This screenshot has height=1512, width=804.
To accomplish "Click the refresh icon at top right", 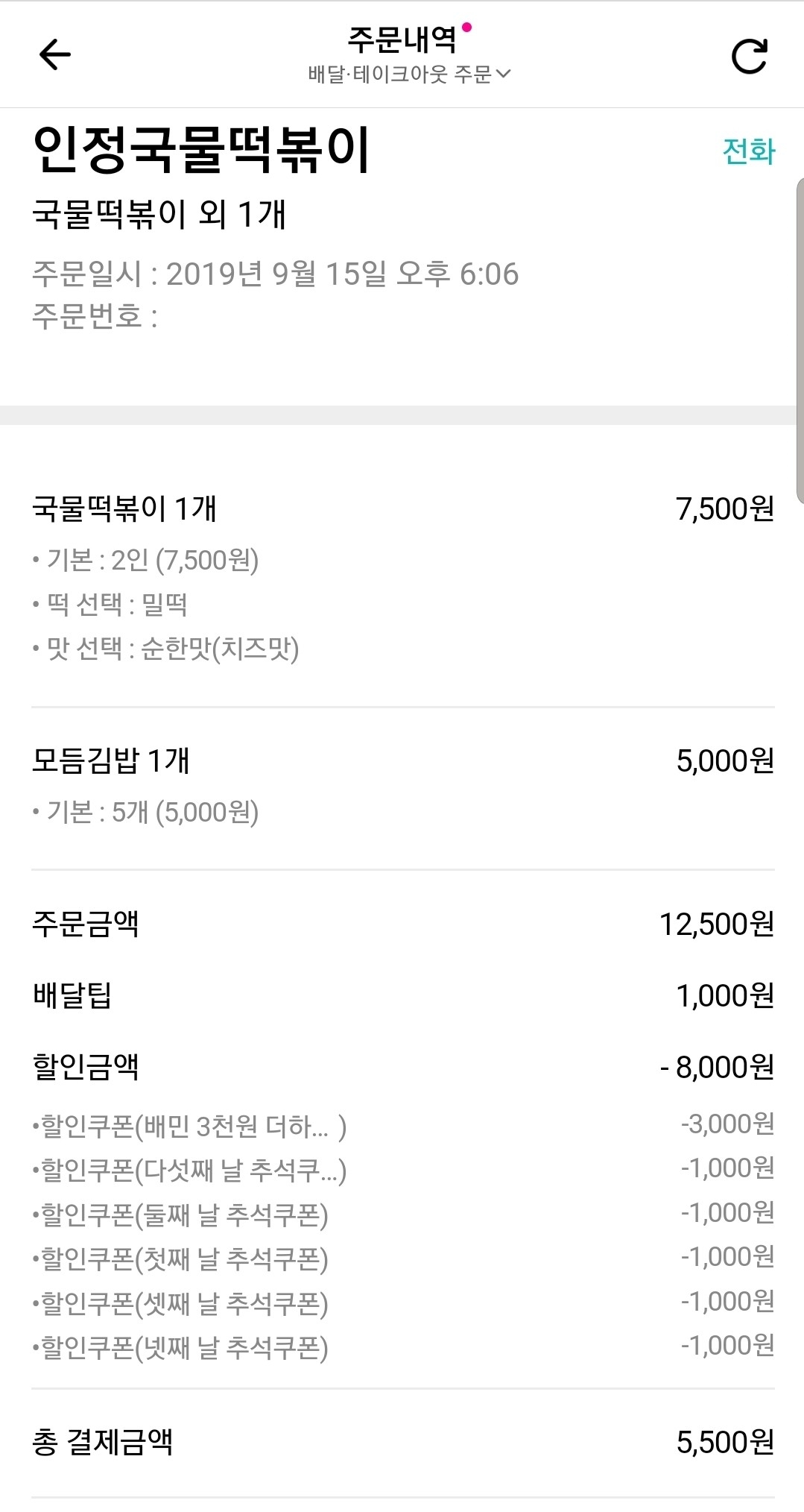I will pos(748,56).
